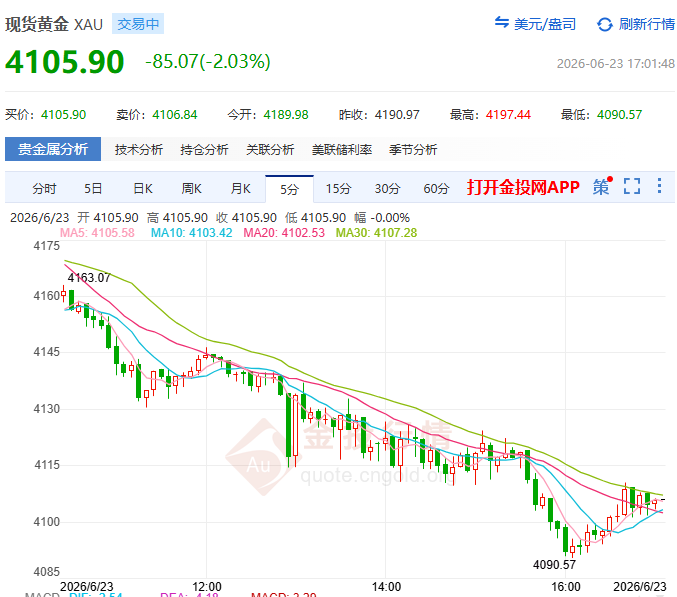
Task: Click the 4130 price axis label
Action: click(x=47, y=409)
